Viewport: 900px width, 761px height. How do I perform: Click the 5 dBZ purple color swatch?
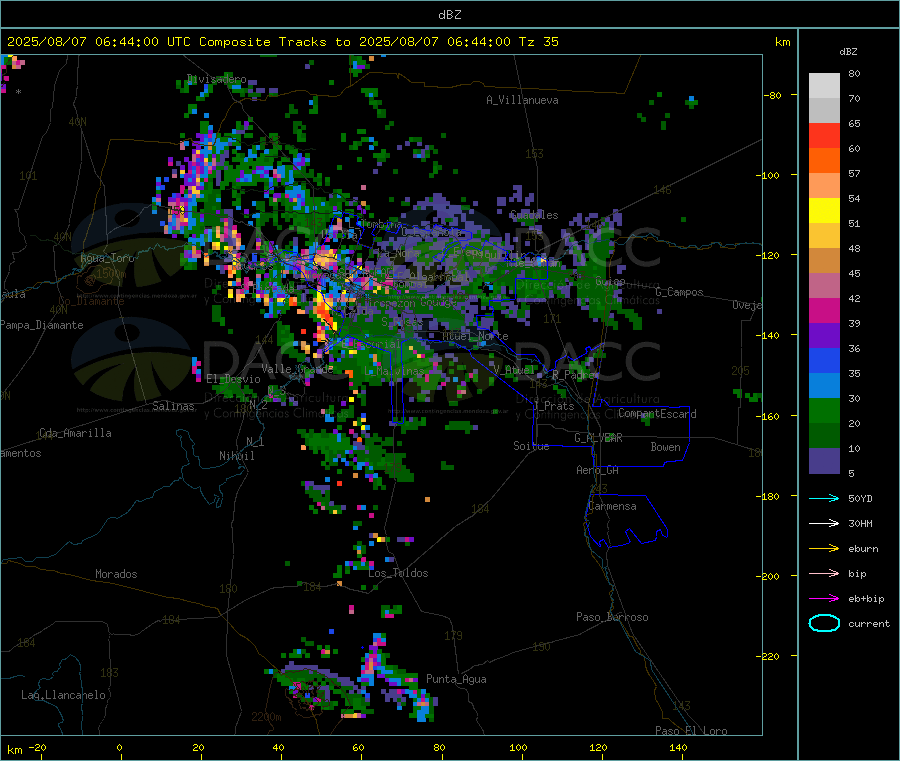(824, 461)
